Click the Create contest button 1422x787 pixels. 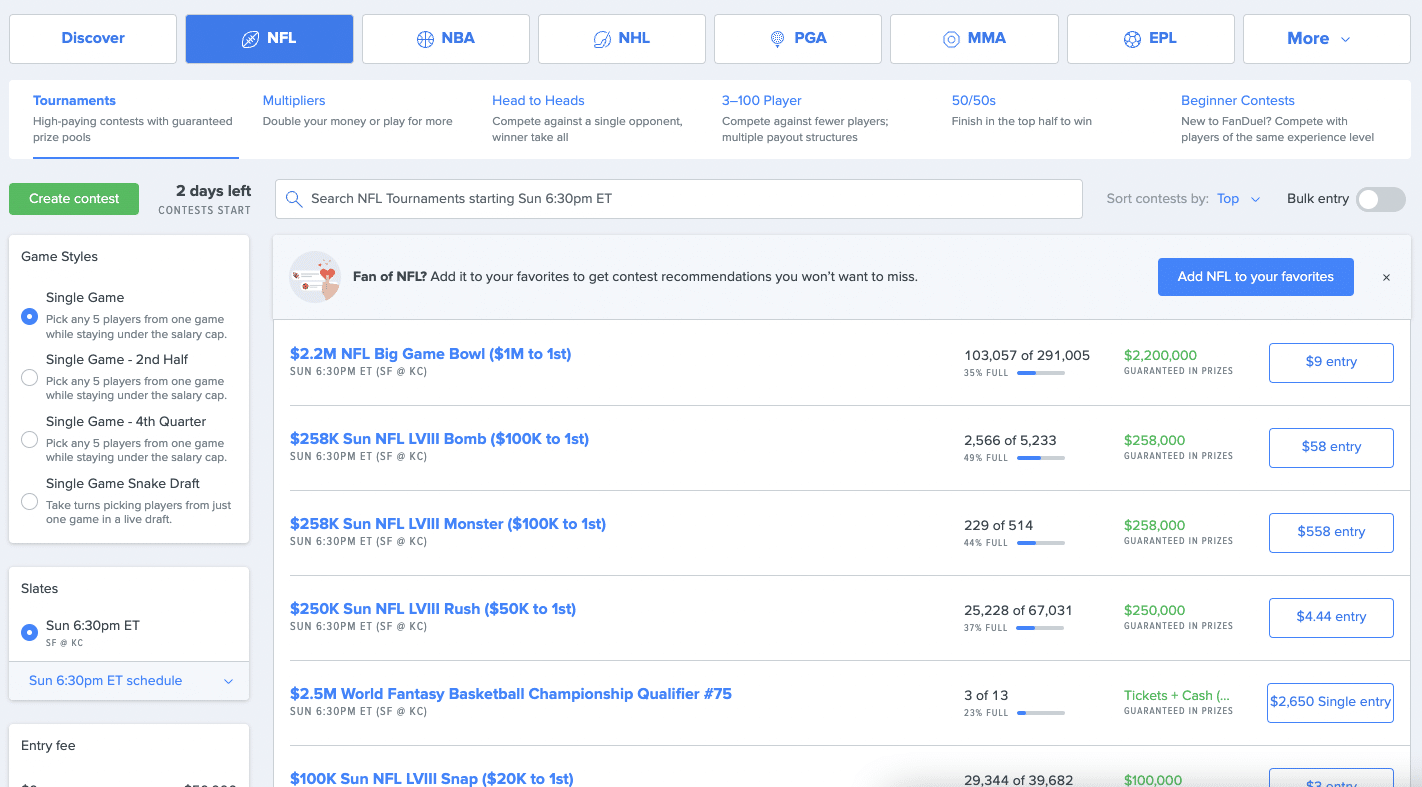(74, 198)
